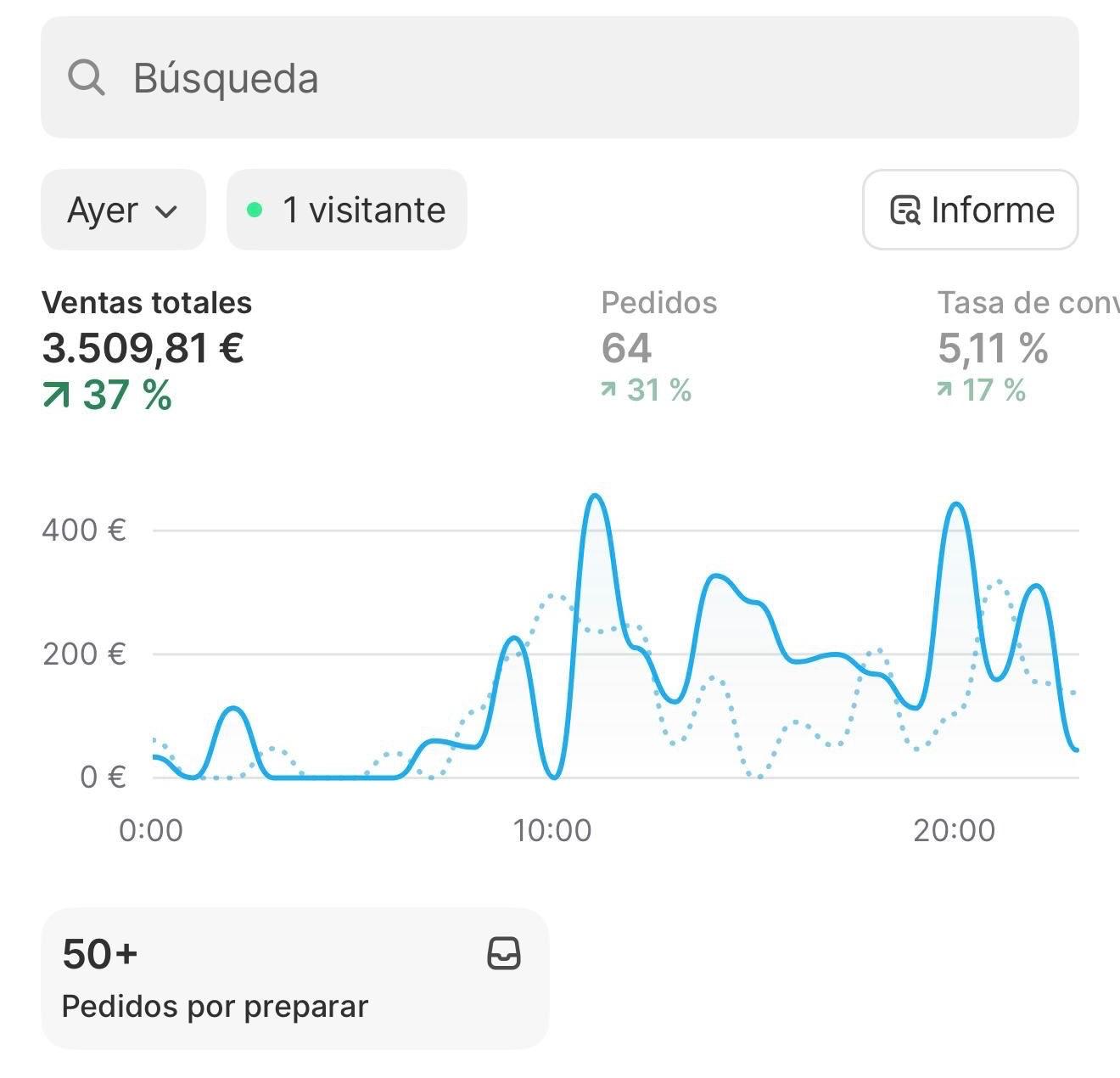Click the report icon beside Informe

click(x=904, y=210)
